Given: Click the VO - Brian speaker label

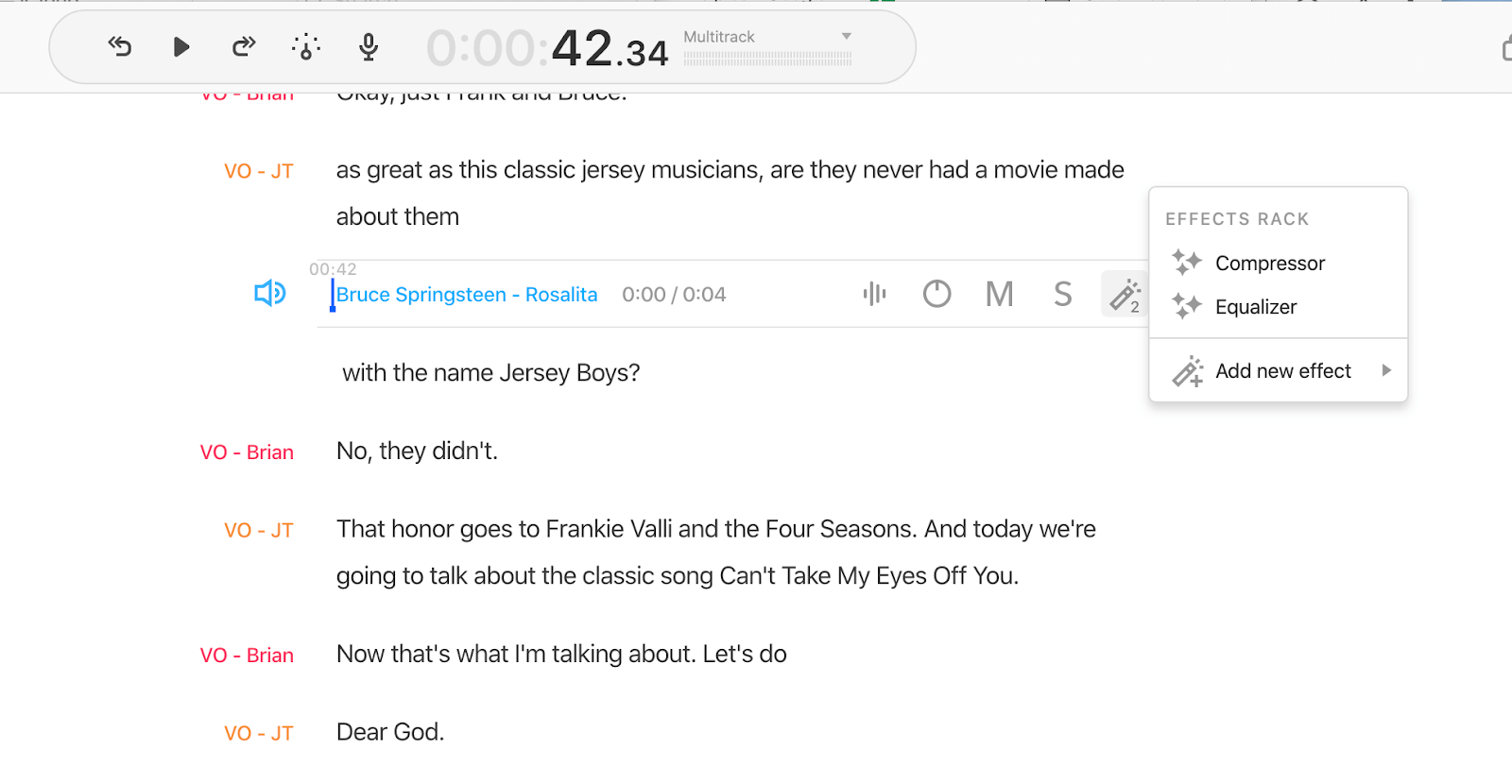Looking at the screenshot, I should pos(247,452).
